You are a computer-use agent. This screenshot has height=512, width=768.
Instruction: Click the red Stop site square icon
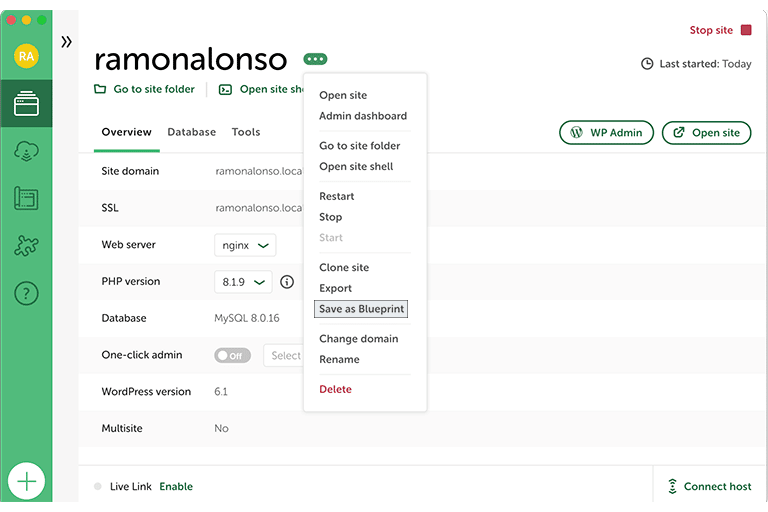tap(746, 30)
